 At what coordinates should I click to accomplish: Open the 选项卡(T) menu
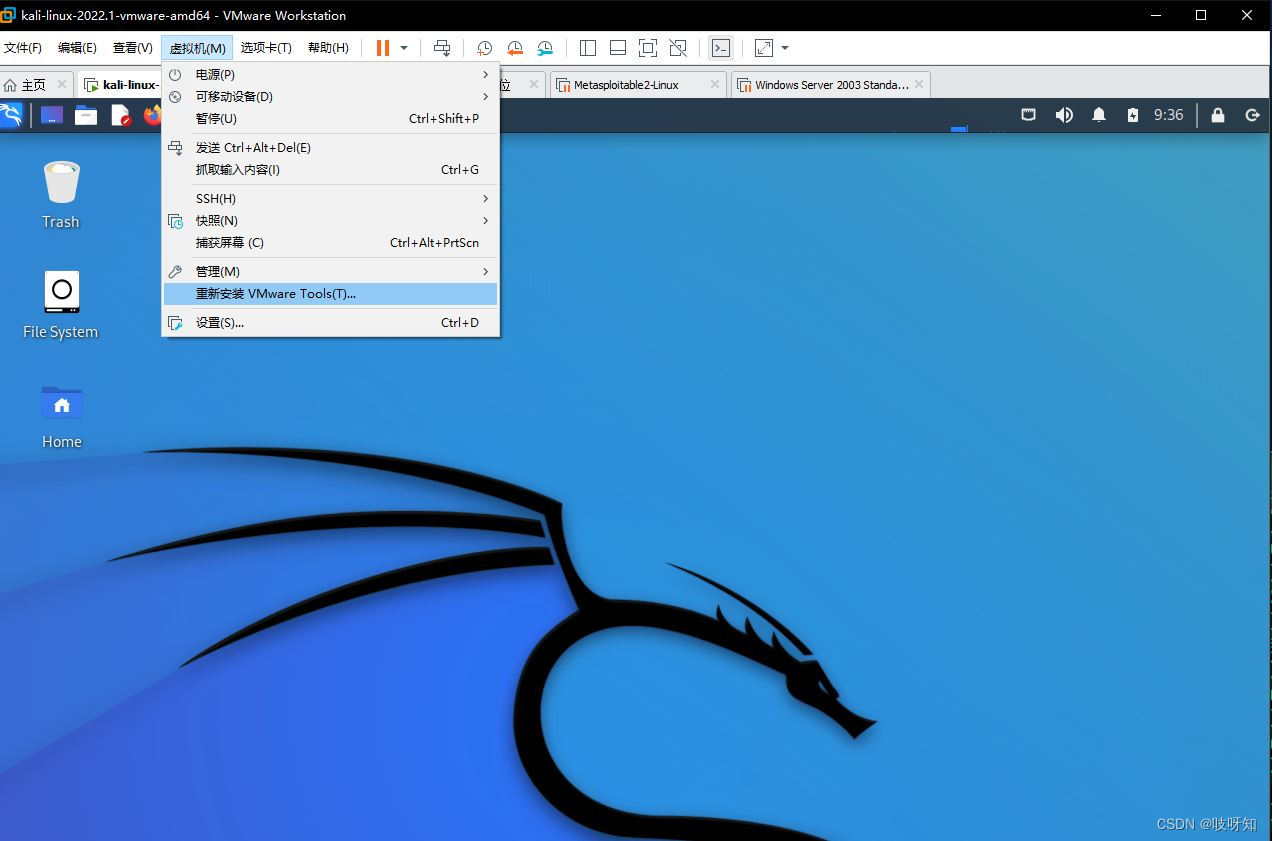(266, 48)
